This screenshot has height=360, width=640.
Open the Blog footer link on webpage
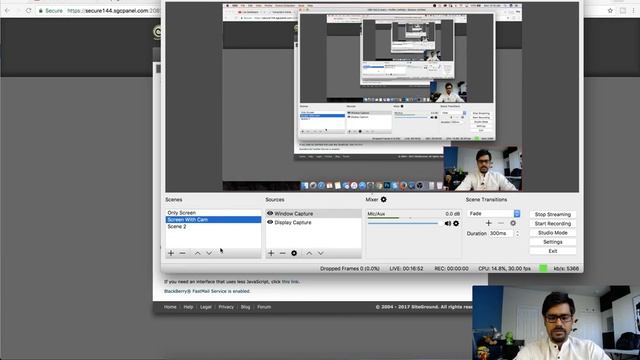(245, 307)
